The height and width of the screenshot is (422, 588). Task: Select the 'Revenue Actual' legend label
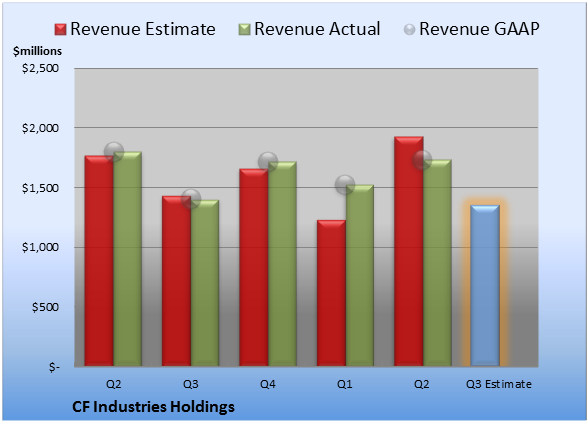(317, 29)
